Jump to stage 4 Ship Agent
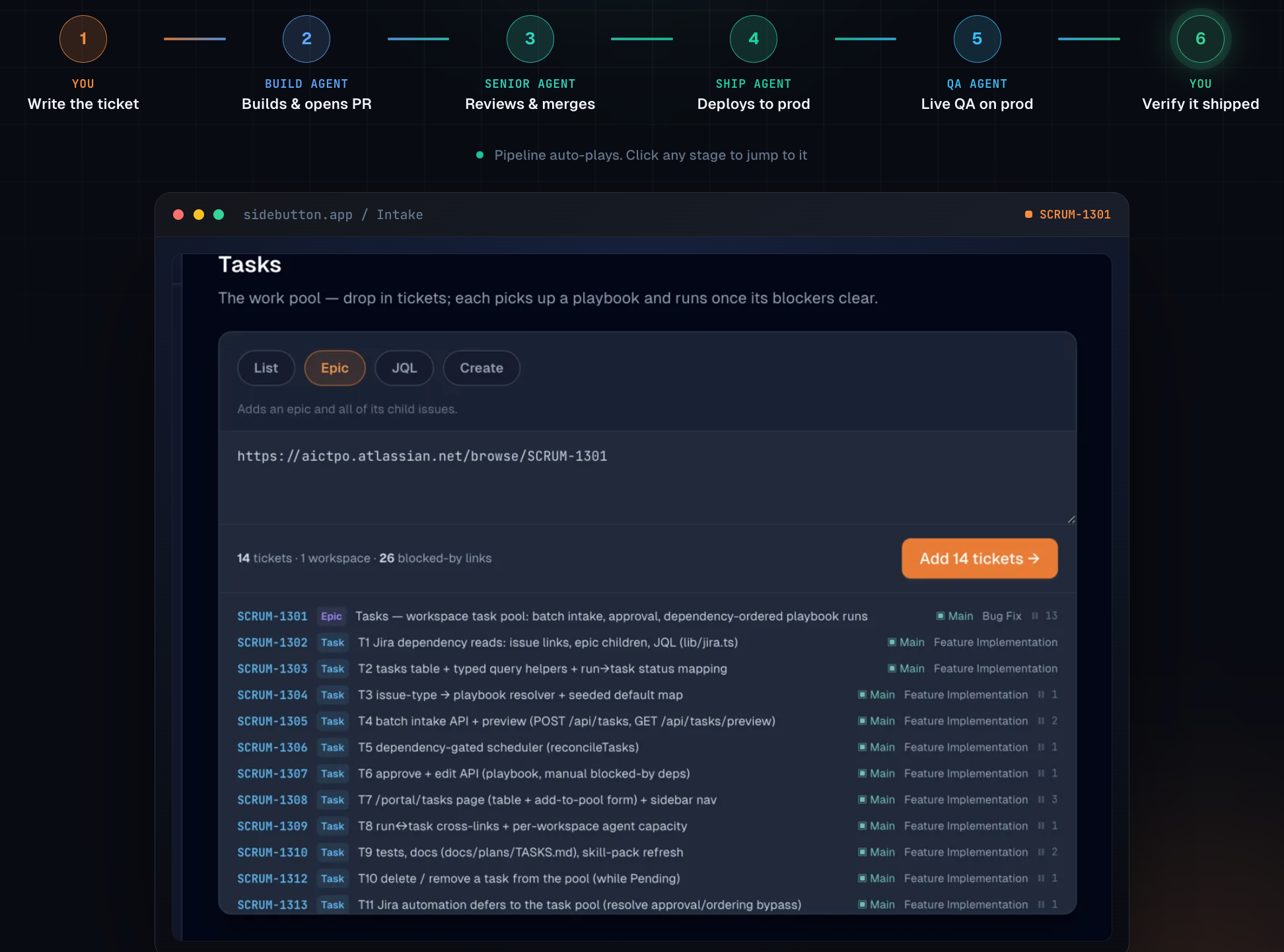 click(754, 39)
